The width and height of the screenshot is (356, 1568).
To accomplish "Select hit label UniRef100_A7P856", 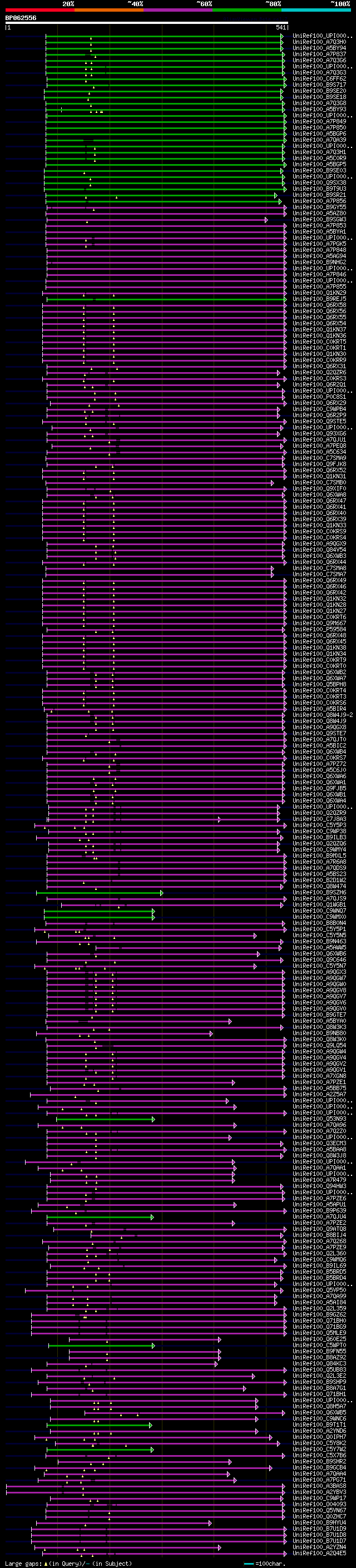I will coord(319,201).
